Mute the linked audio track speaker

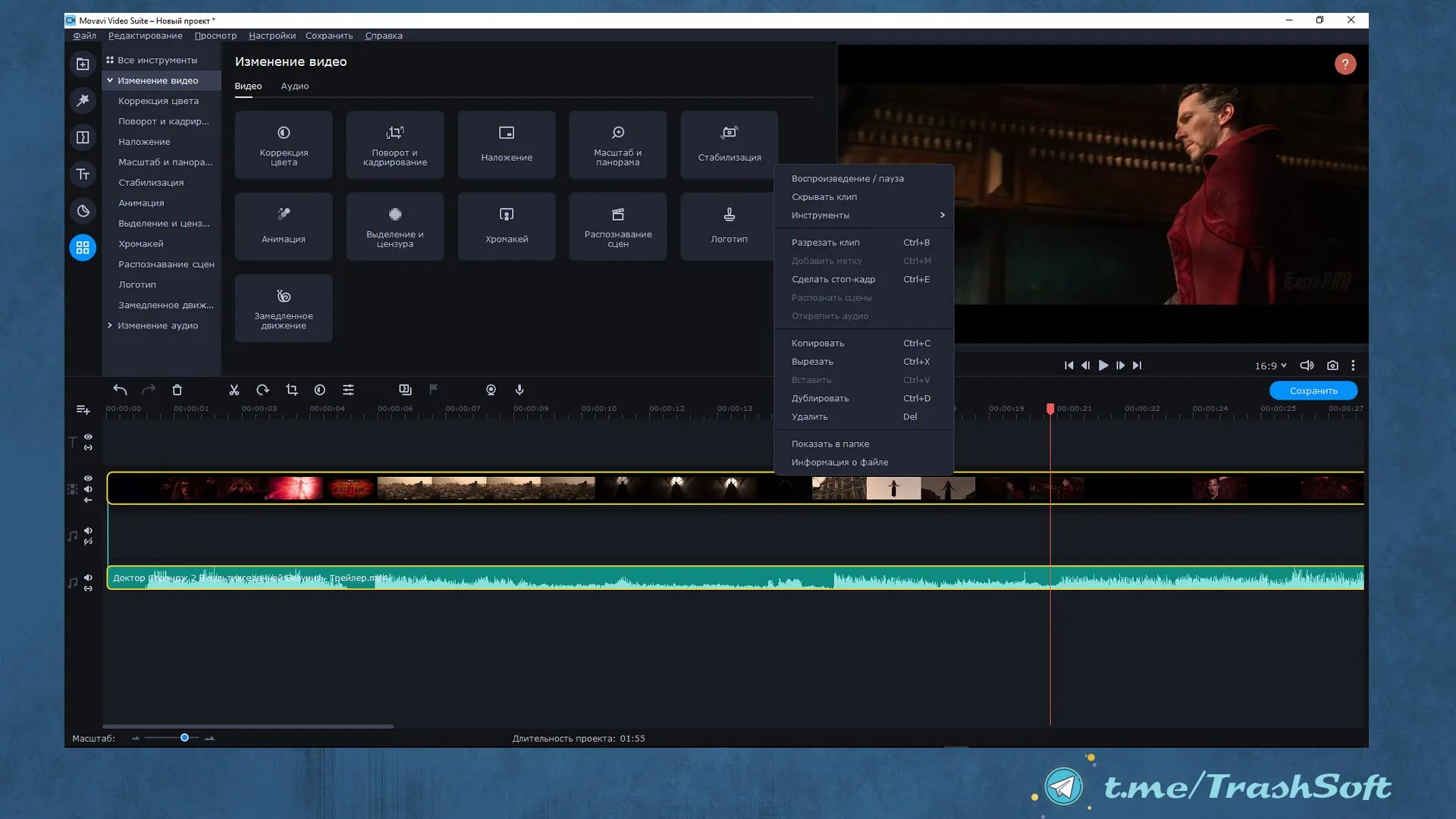[88, 531]
